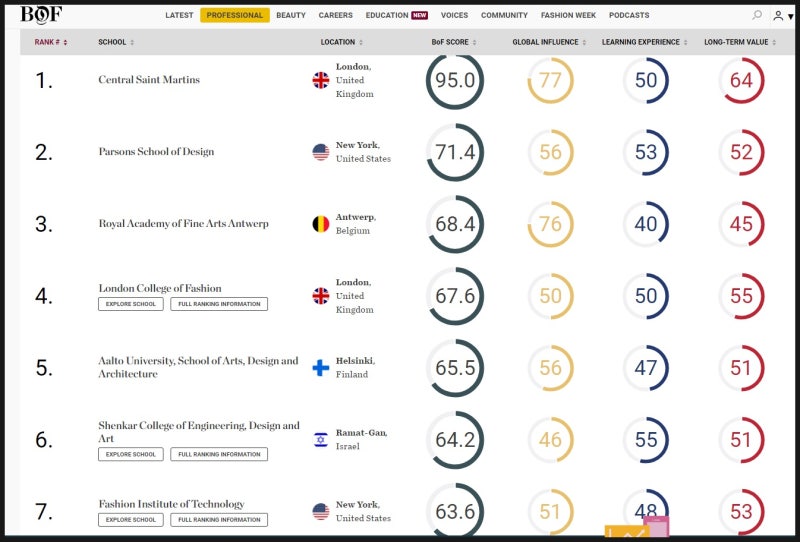Image resolution: width=800 pixels, height=542 pixels.
Task: Open the Voices menu item
Action: [454, 15]
